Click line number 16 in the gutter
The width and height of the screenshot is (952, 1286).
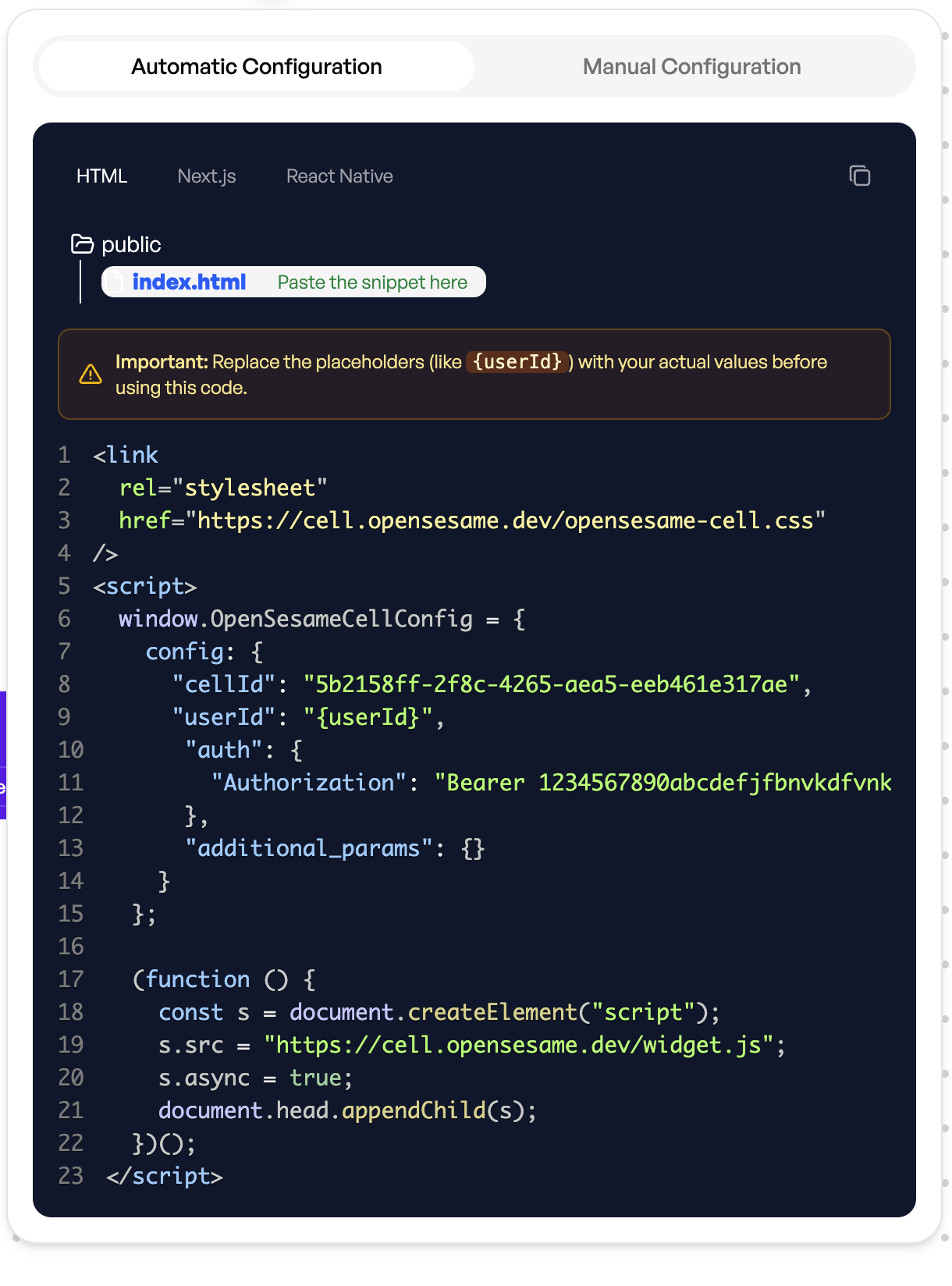[71, 947]
